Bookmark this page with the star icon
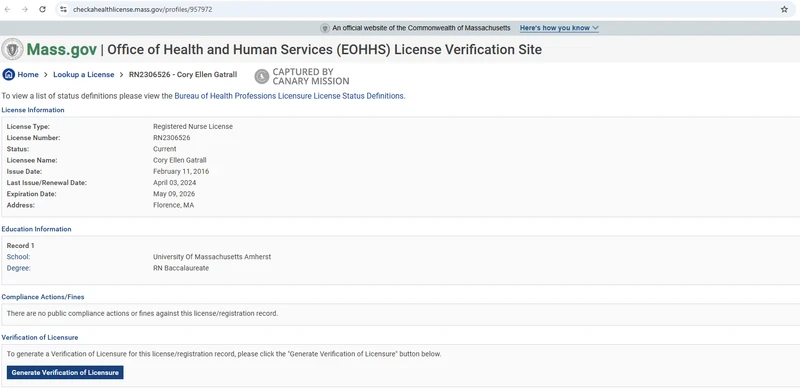 click(x=784, y=9)
